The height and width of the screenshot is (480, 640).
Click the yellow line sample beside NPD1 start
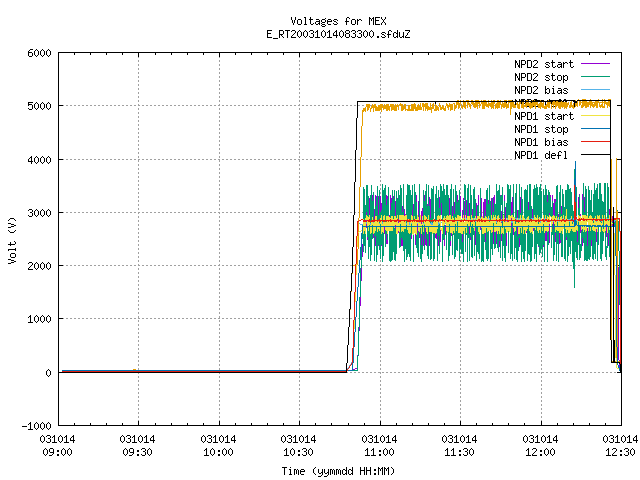(596, 116)
